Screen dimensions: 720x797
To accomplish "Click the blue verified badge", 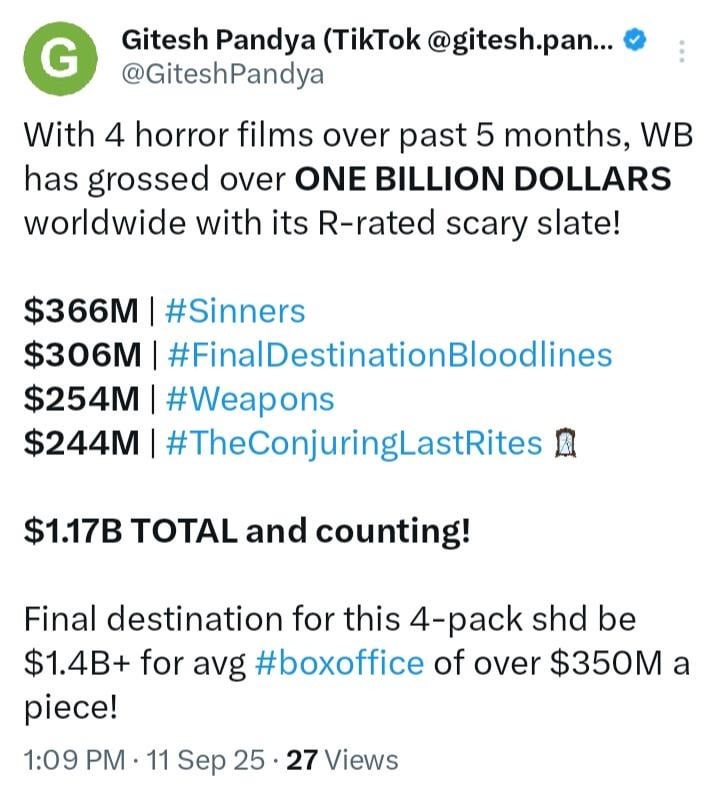I will [635, 42].
